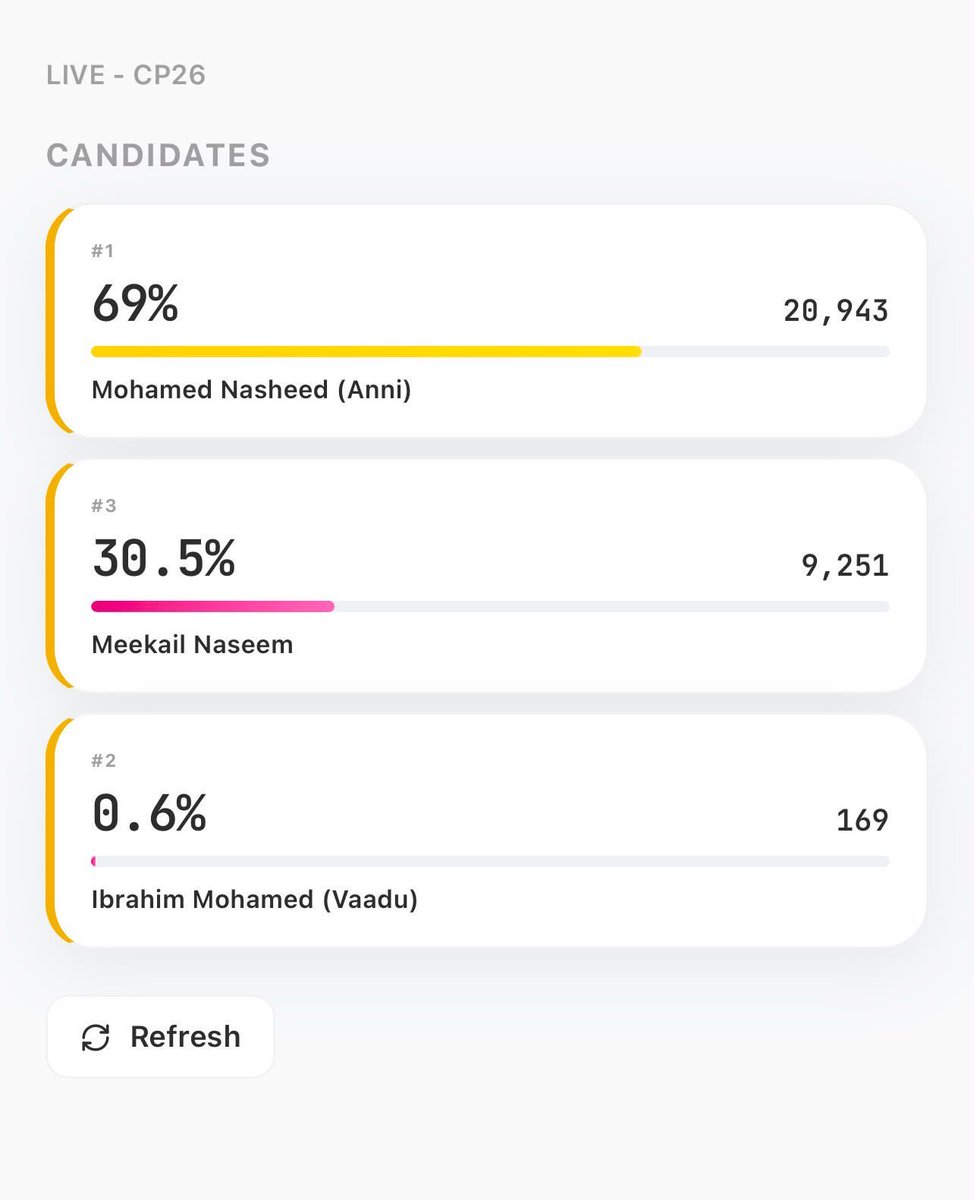Click the pink 30.5% progress bar

pos(490,606)
